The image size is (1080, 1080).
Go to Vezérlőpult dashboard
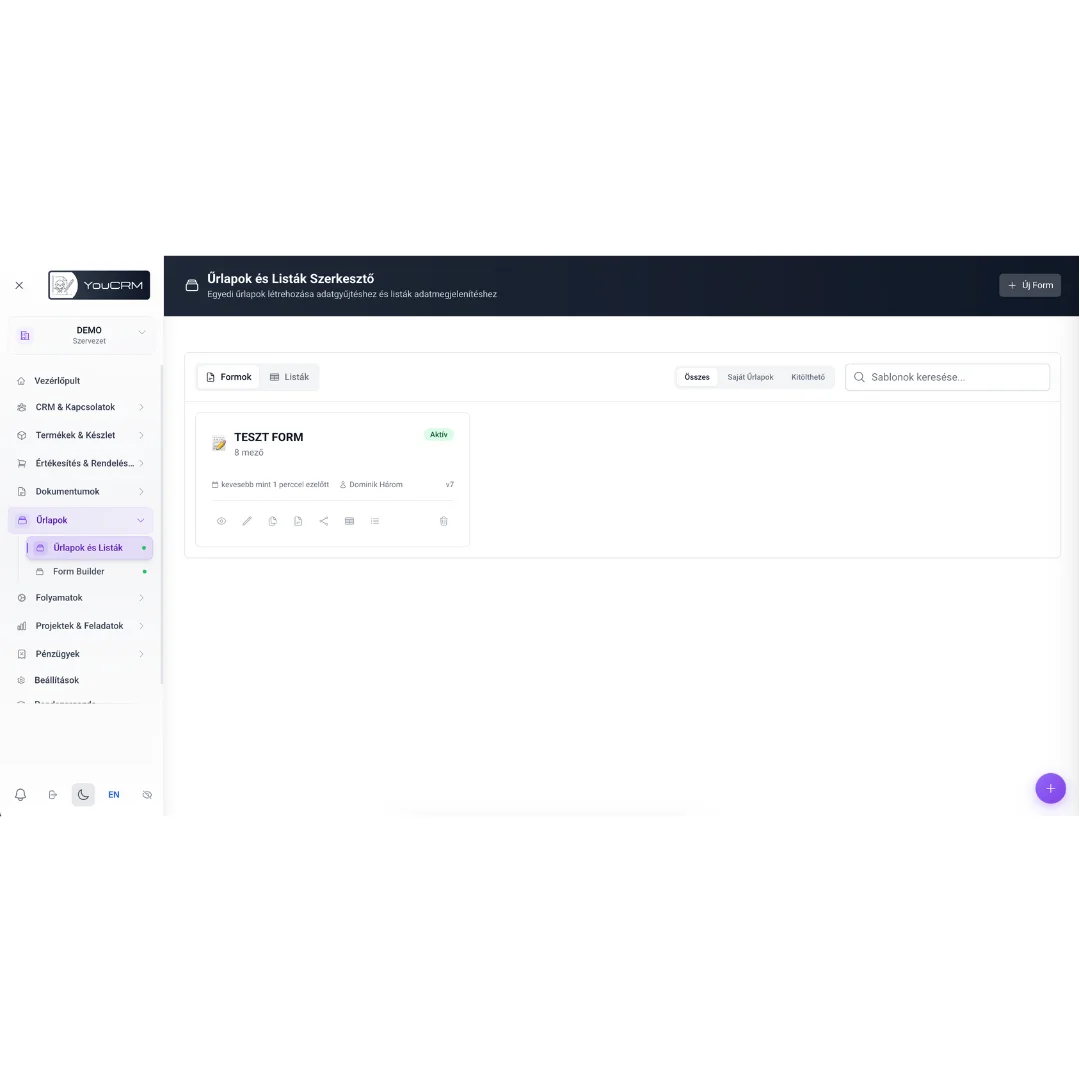[x=57, y=381]
